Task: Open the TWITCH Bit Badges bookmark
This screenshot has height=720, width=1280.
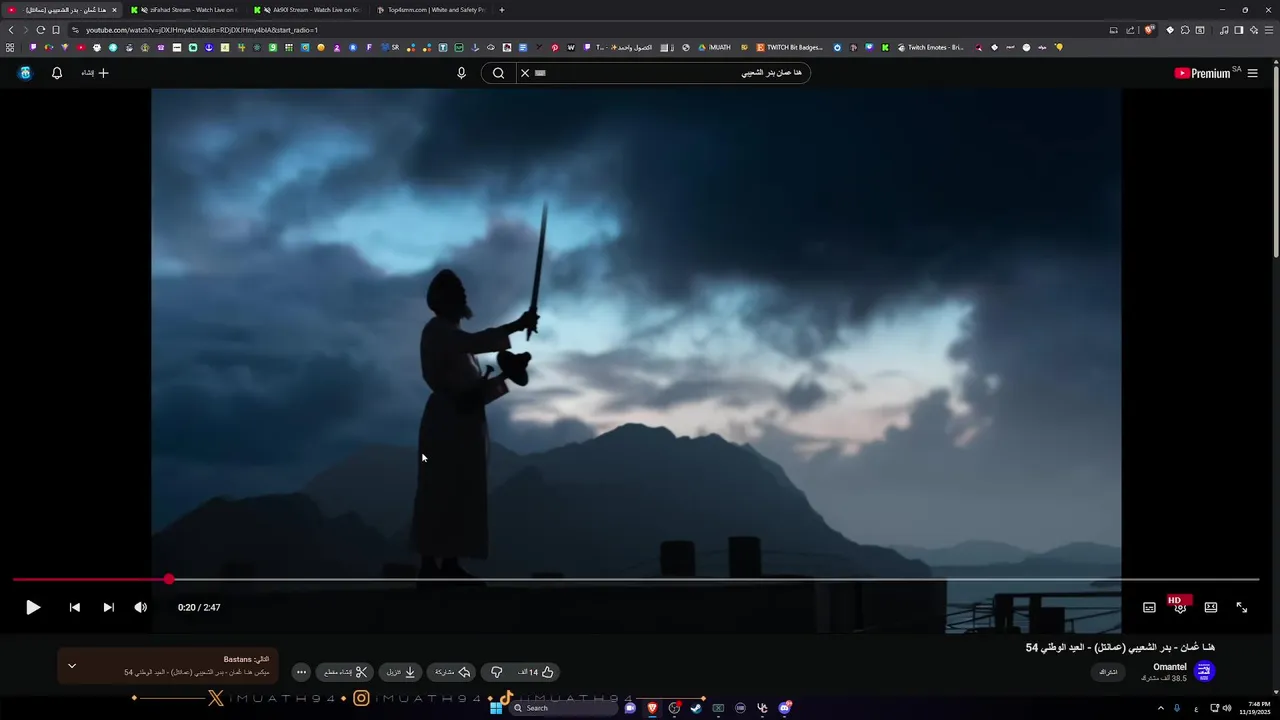Action: [x=790, y=47]
